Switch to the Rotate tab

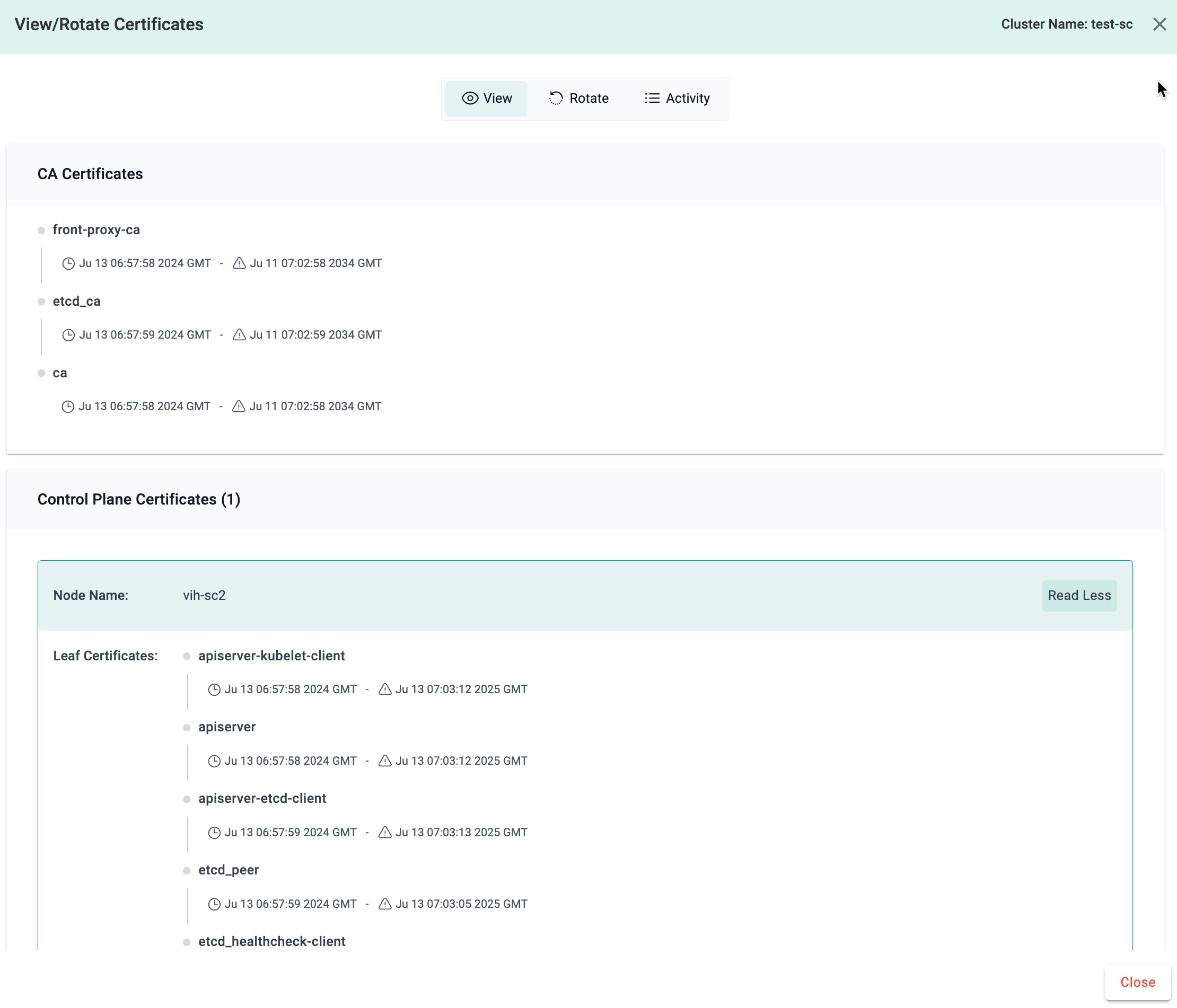[x=578, y=98]
